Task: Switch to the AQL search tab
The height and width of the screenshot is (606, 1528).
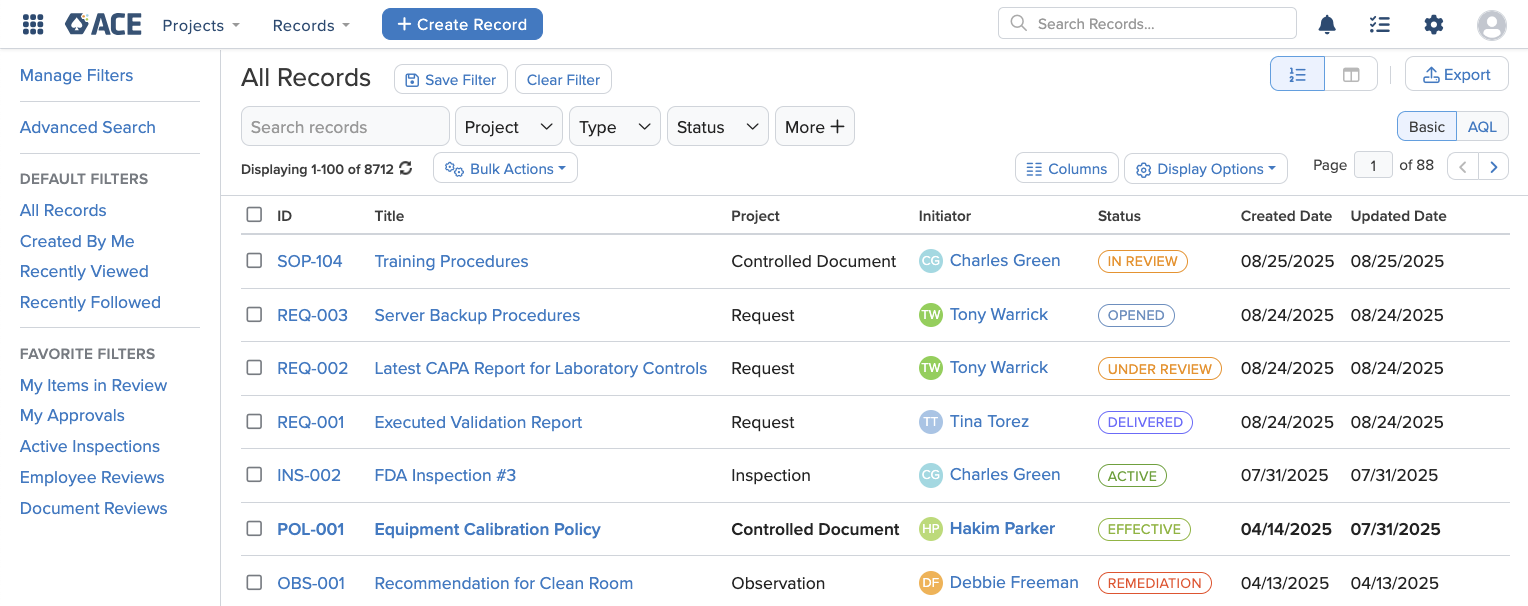Action: tap(1482, 127)
